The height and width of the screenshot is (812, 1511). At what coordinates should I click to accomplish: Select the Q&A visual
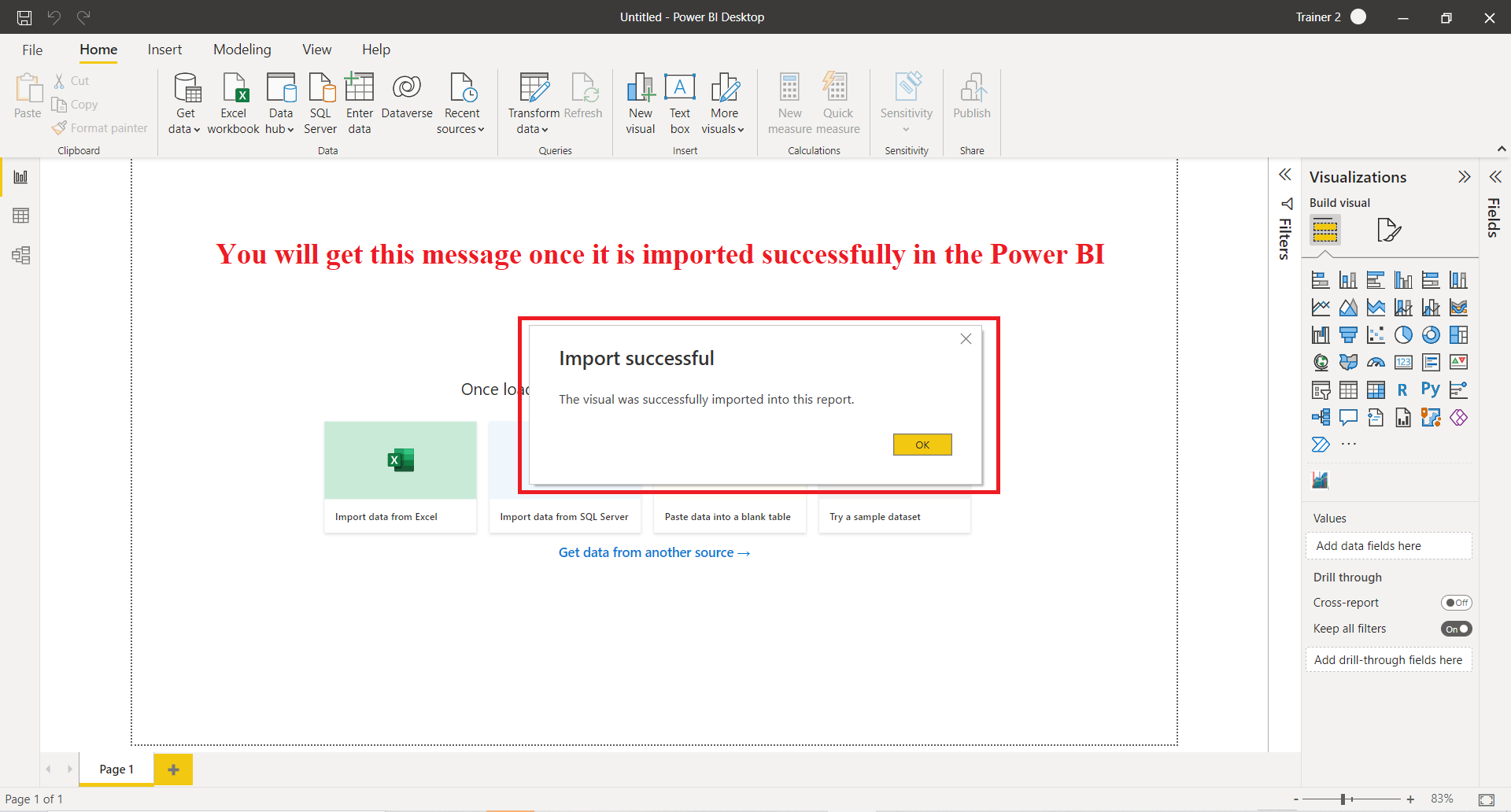[1348, 418]
